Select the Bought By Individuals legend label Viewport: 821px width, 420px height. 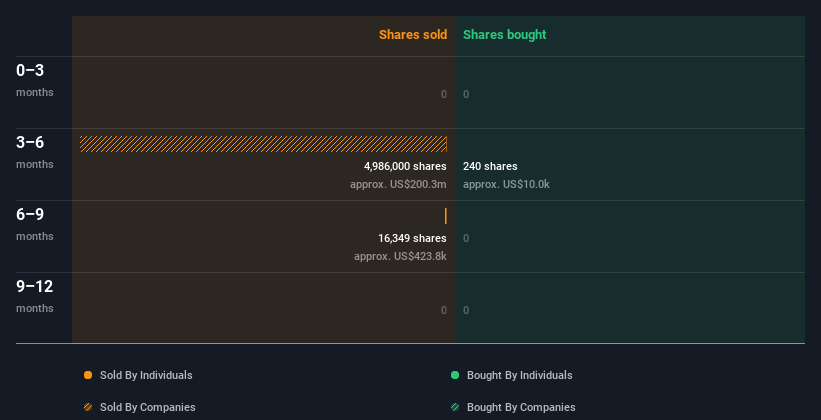(x=519, y=375)
